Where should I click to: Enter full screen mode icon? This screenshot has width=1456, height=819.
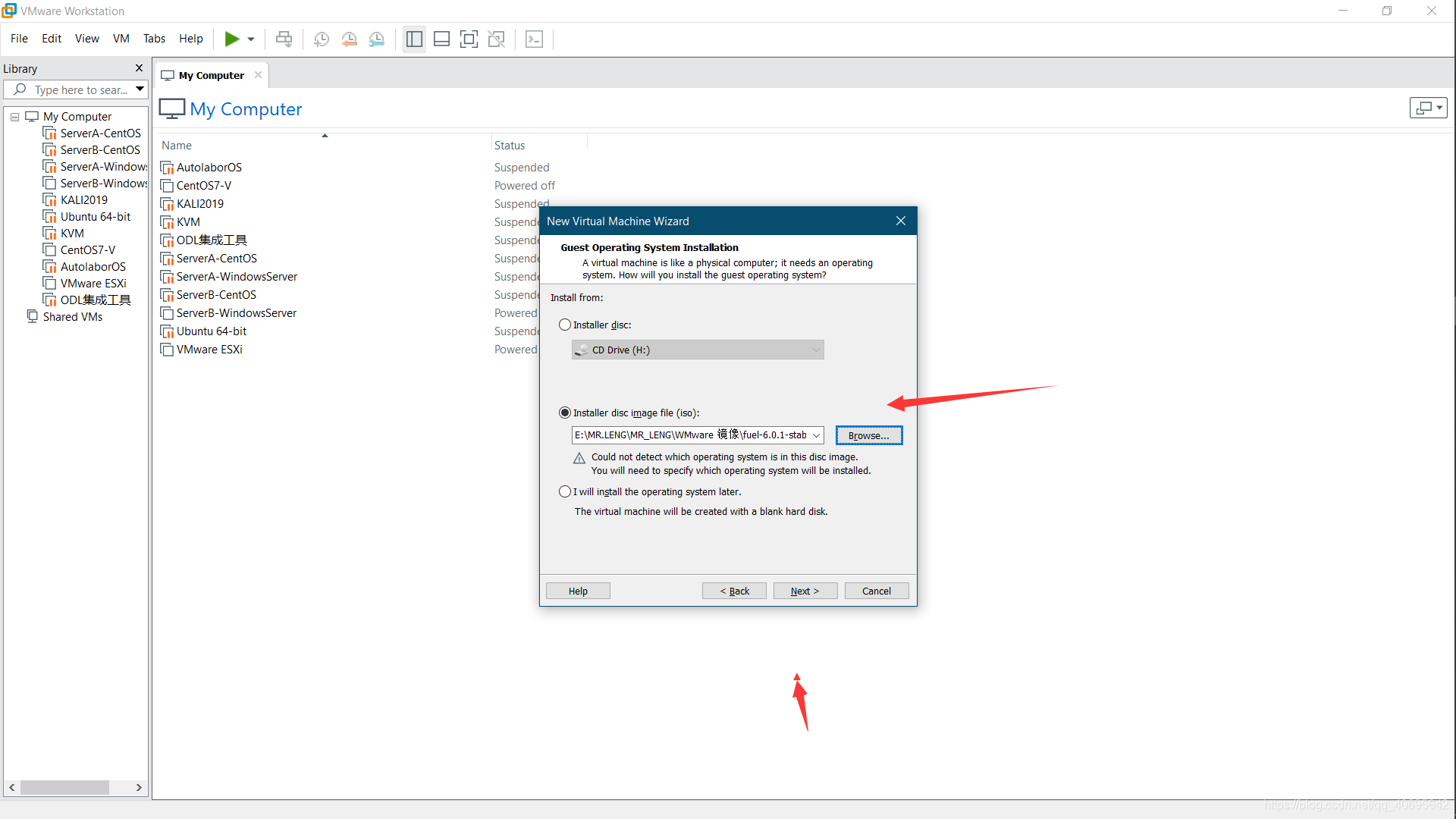coord(469,39)
